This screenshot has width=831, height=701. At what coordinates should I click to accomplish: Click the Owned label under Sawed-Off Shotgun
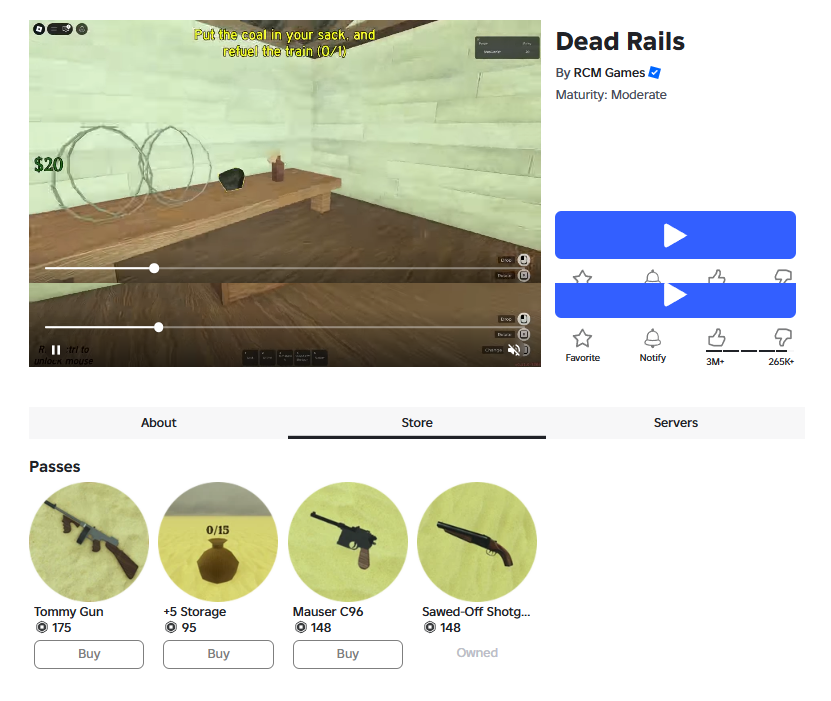(x=477, y=653)
